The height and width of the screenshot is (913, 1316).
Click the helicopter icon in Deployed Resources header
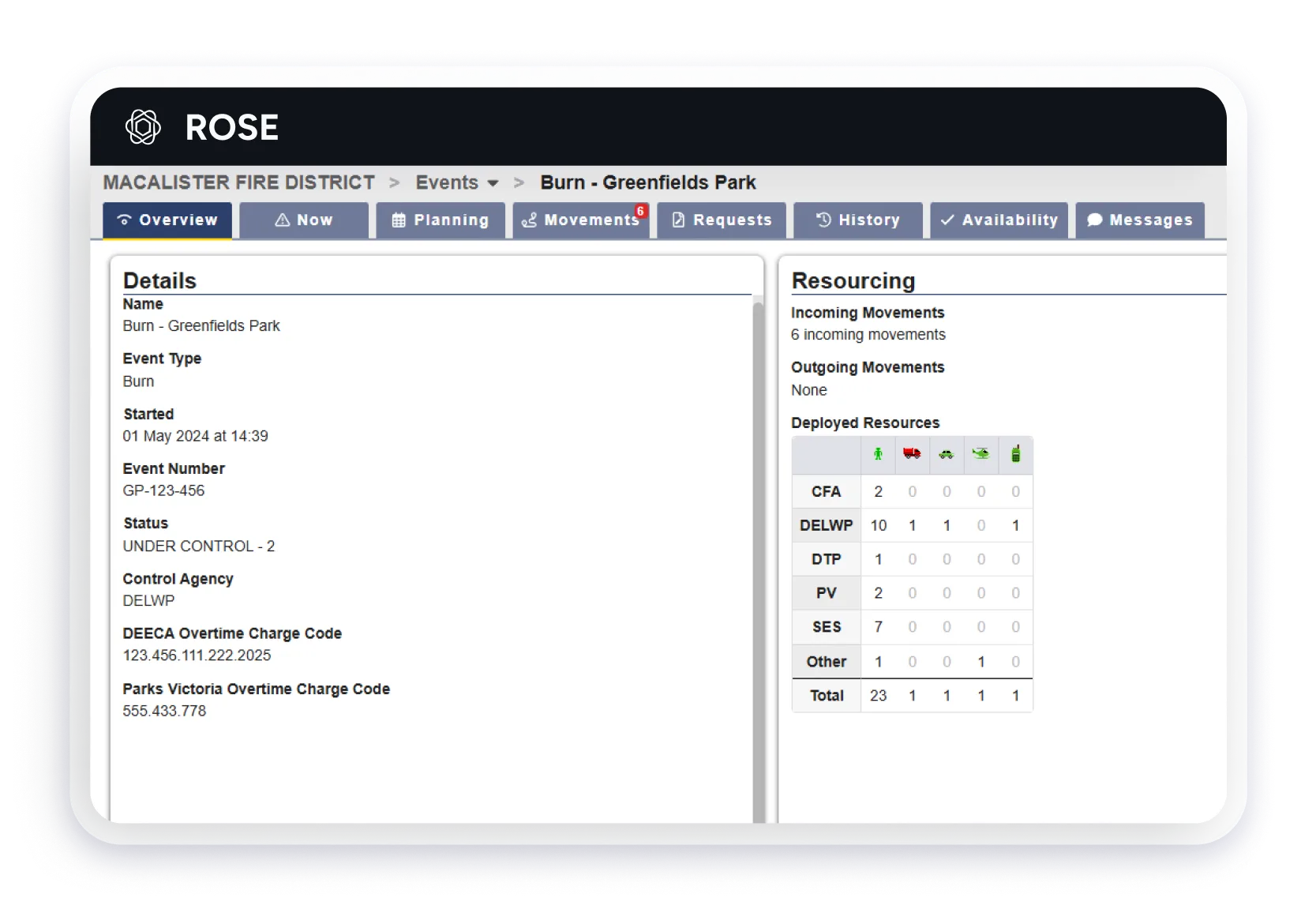tap(980, 454)
